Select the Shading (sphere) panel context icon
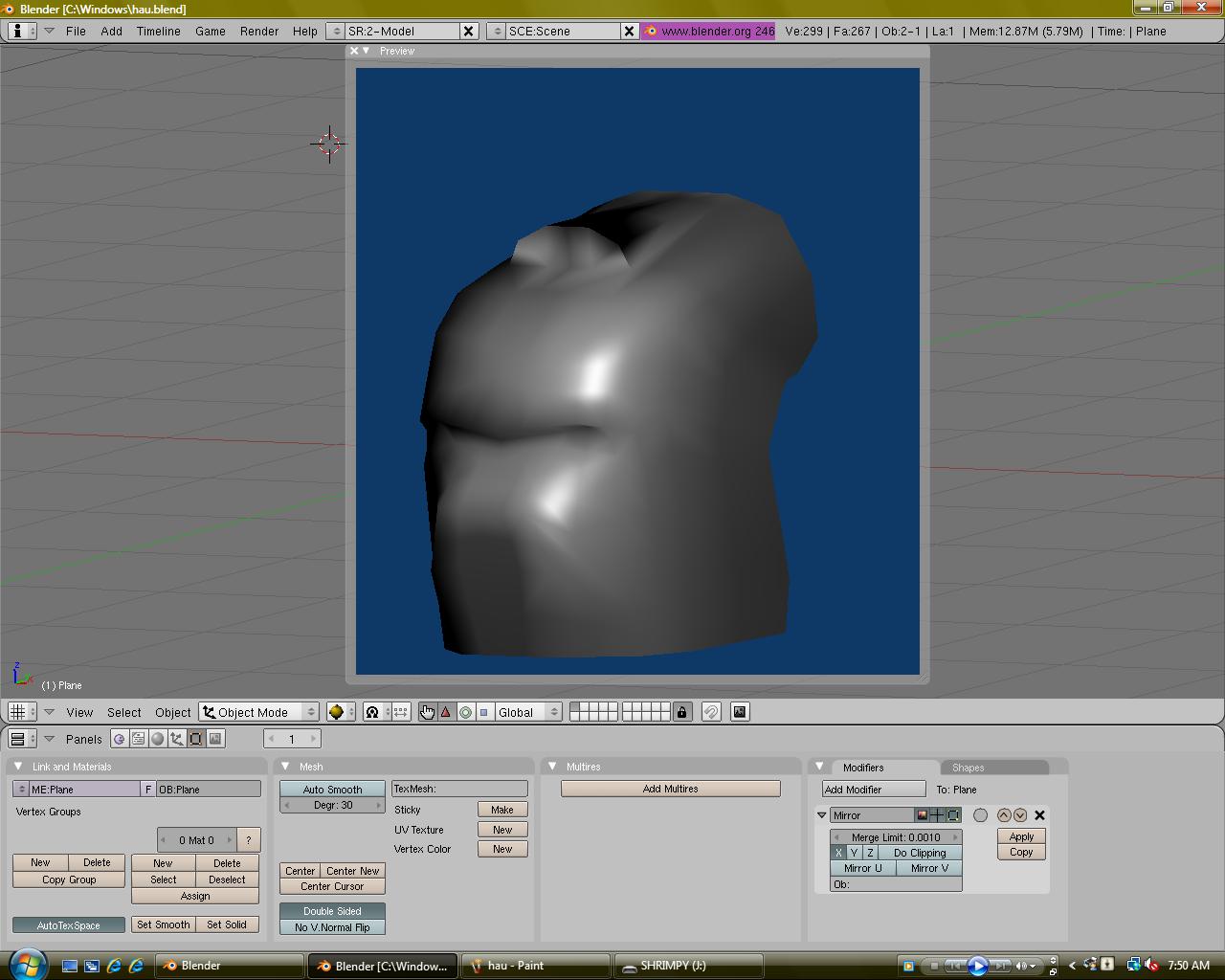This screenshot has height=980, width=1225. pyautogui.click(x=158, y=739)
